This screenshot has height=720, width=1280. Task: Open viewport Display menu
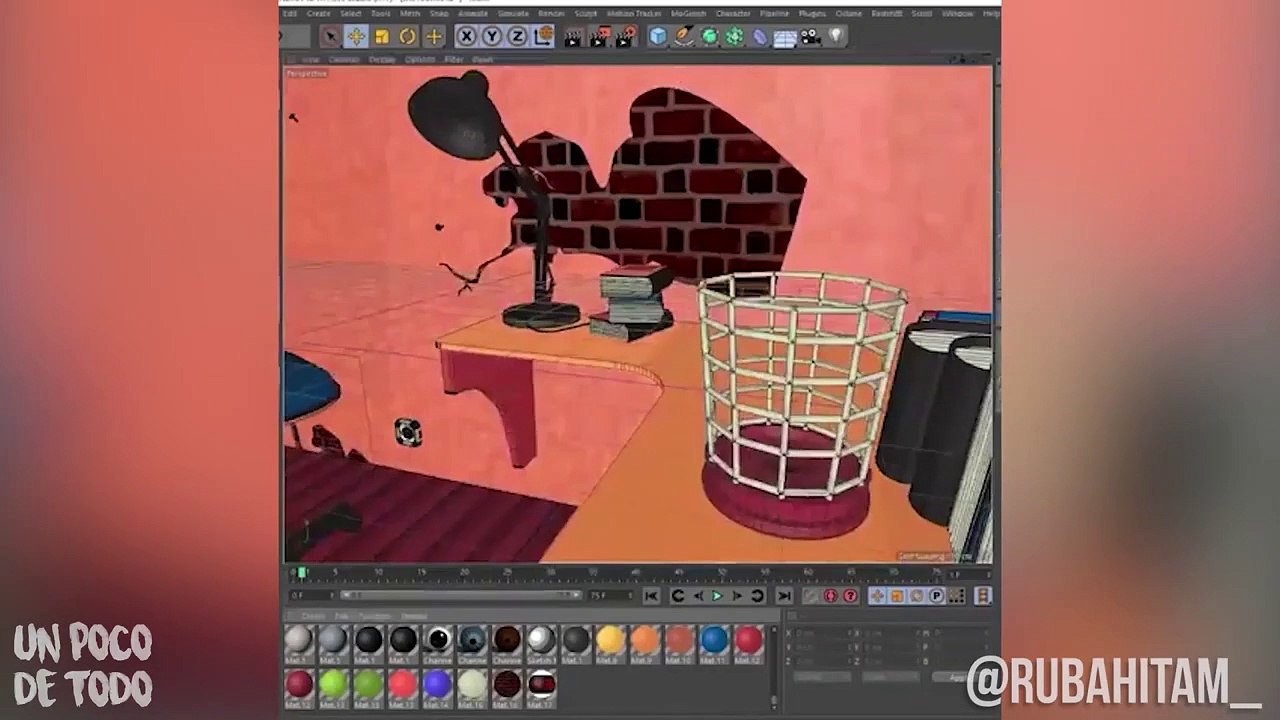(382, 60)
